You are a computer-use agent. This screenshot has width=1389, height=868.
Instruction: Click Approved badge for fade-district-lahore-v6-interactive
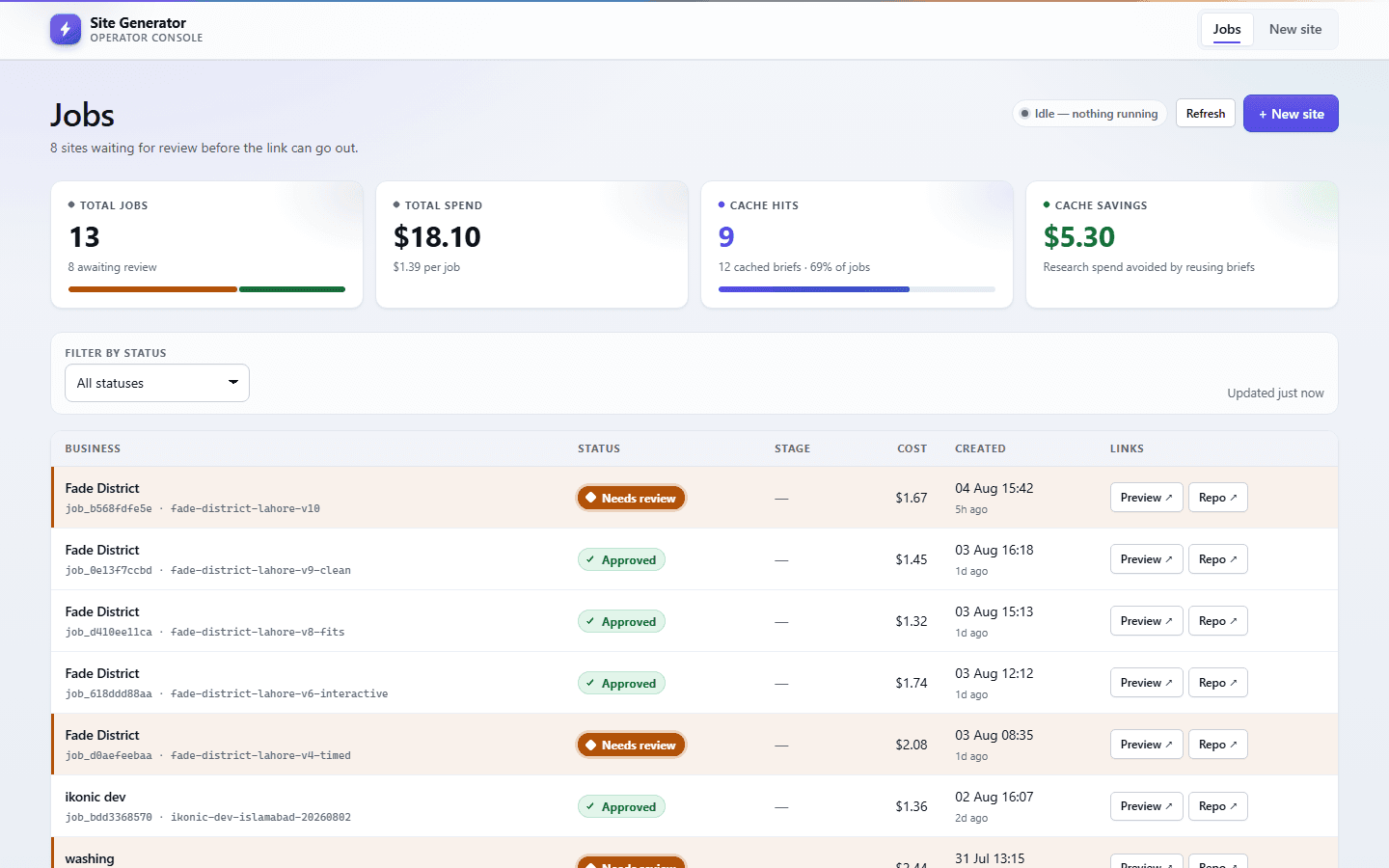(x=621, y=683)
